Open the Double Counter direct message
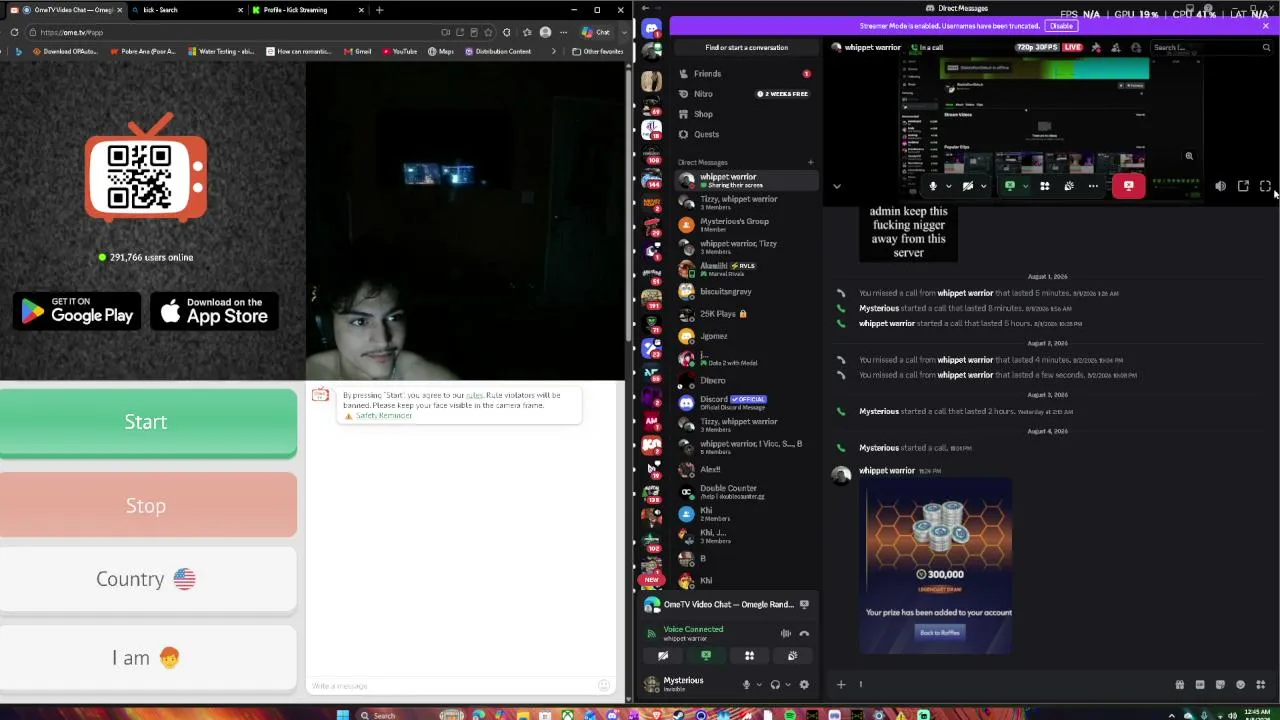 point(745,491)
